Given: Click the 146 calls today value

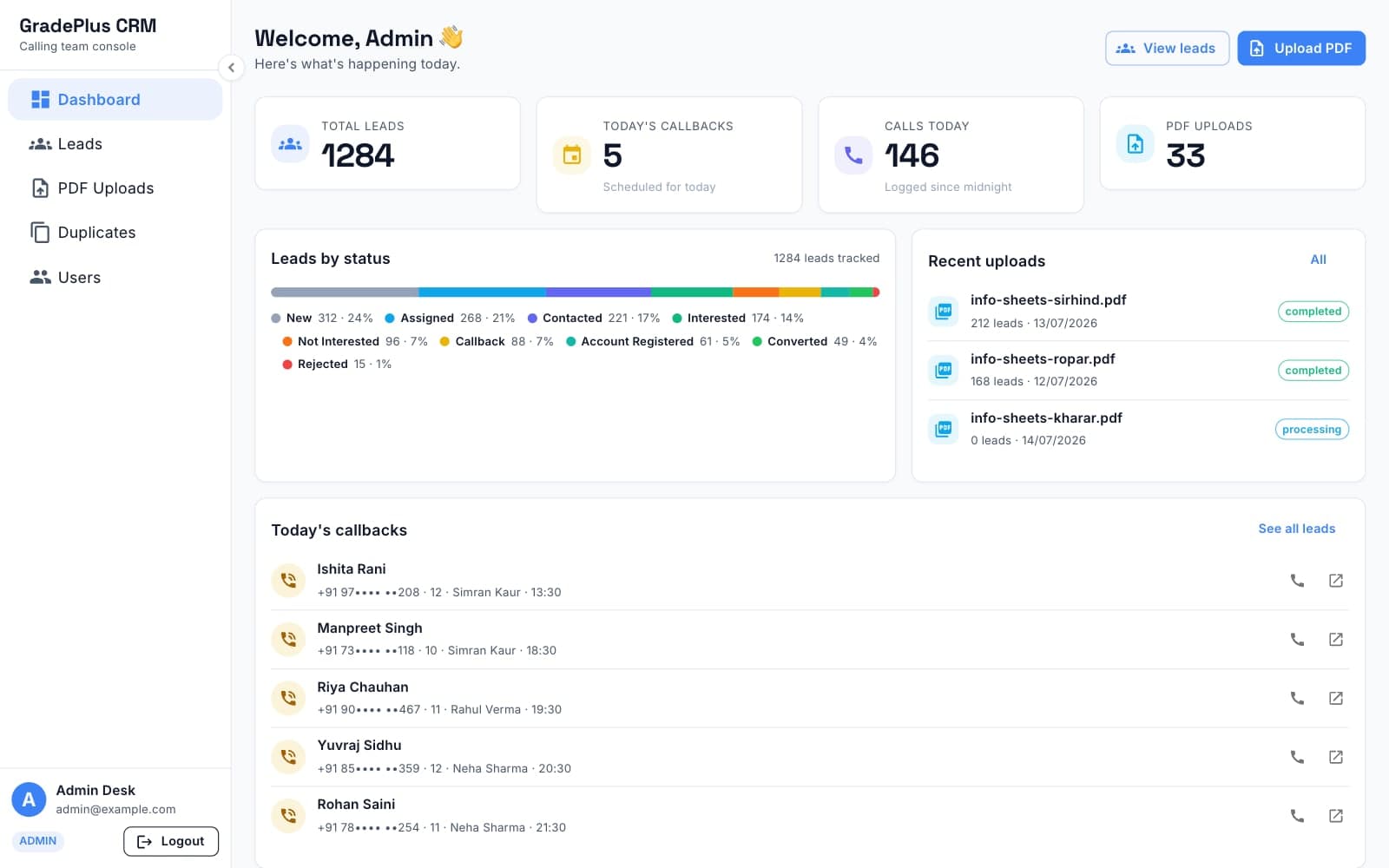Looking at the screenshot, I should (x=912, y=156).
